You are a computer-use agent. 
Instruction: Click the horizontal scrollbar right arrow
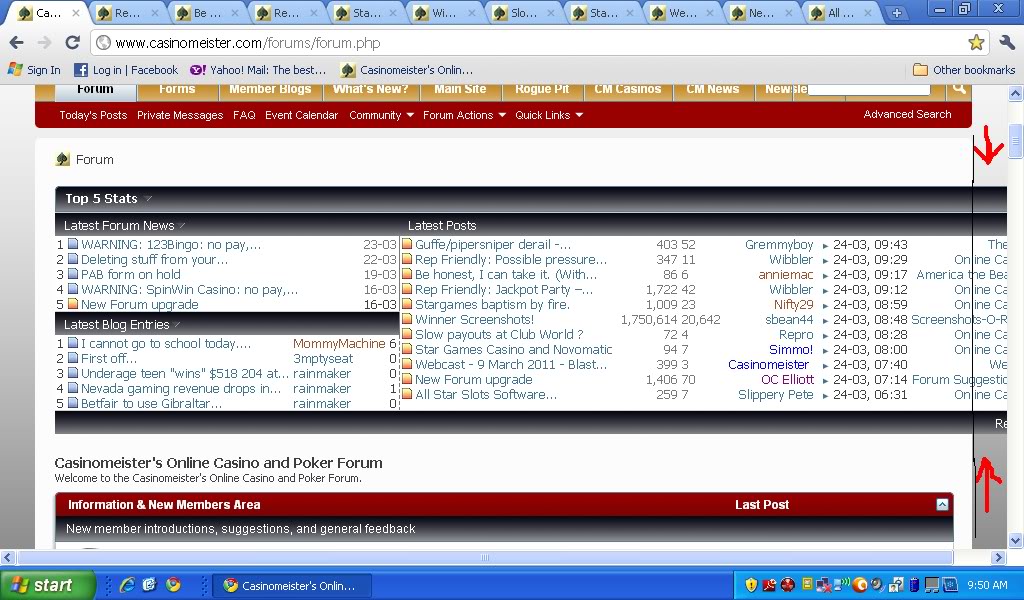[x=998, y=558]
